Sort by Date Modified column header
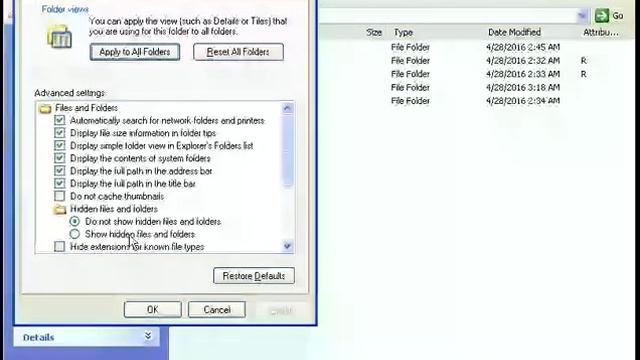Image resolution: width=640 pixels, height=360 pixels. click(514, 32)
